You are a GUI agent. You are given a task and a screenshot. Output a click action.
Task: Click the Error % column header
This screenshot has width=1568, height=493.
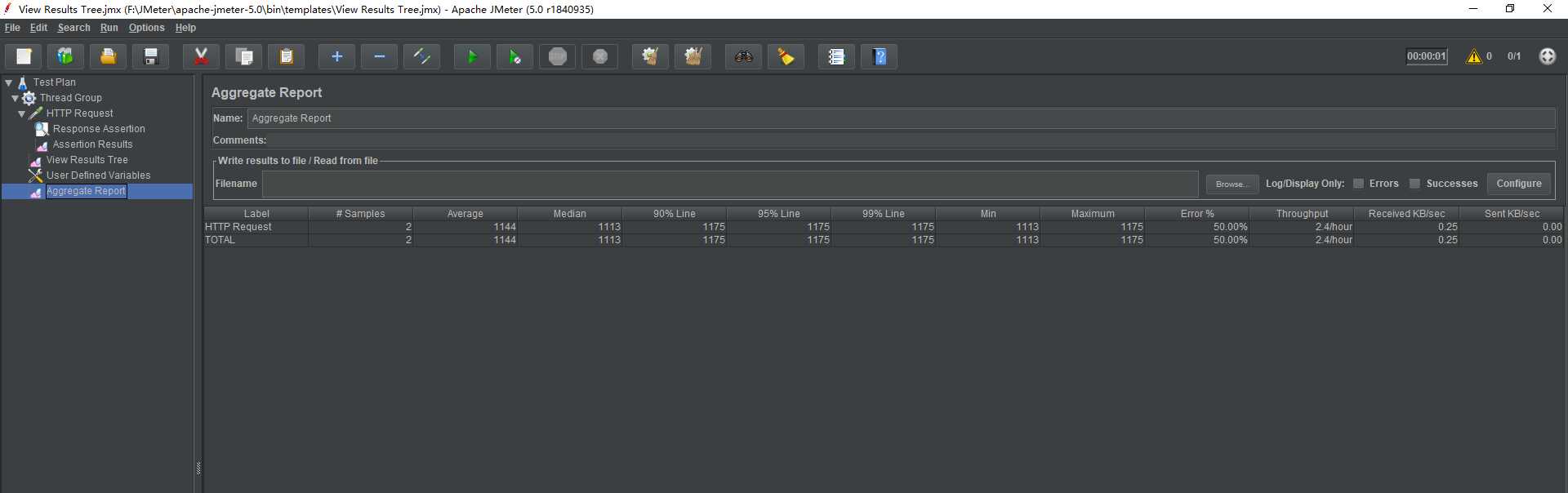click(1196, 214)
